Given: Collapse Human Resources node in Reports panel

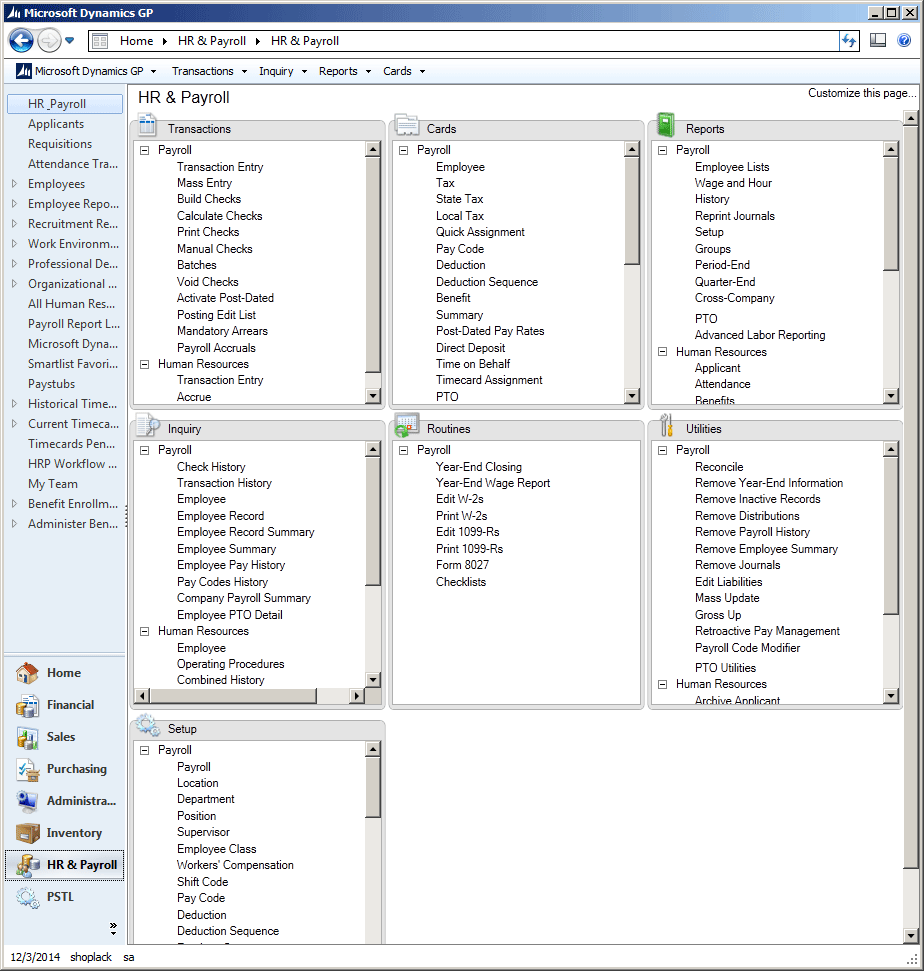Looking at the screenshot, I should click(663, 352).
